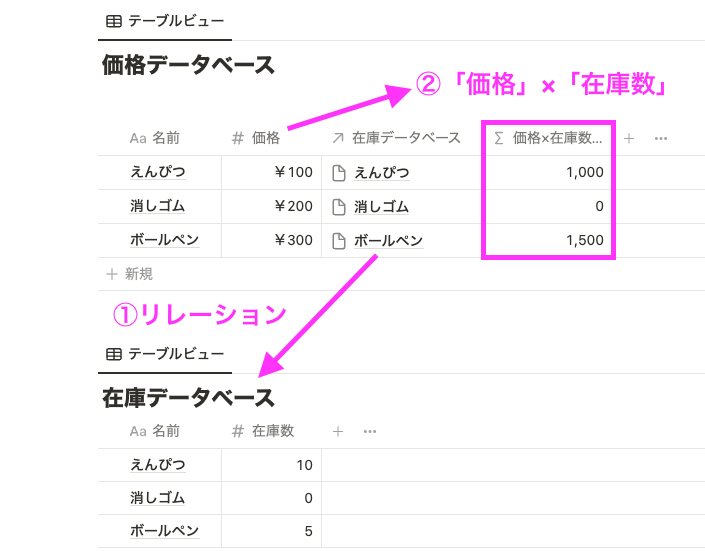Screen dimensions: 705x551
Task: Add a property with plus in 在庫データベース
Action: pyautogui.click(x=338, y=431)
